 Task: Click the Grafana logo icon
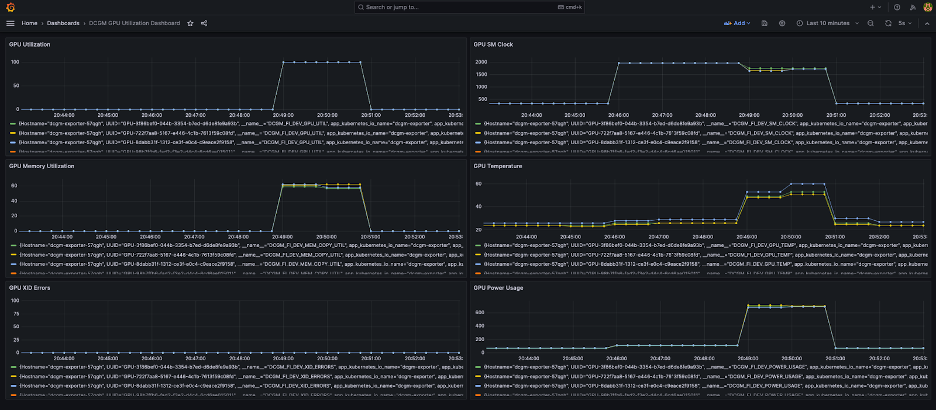pos(10,6)
